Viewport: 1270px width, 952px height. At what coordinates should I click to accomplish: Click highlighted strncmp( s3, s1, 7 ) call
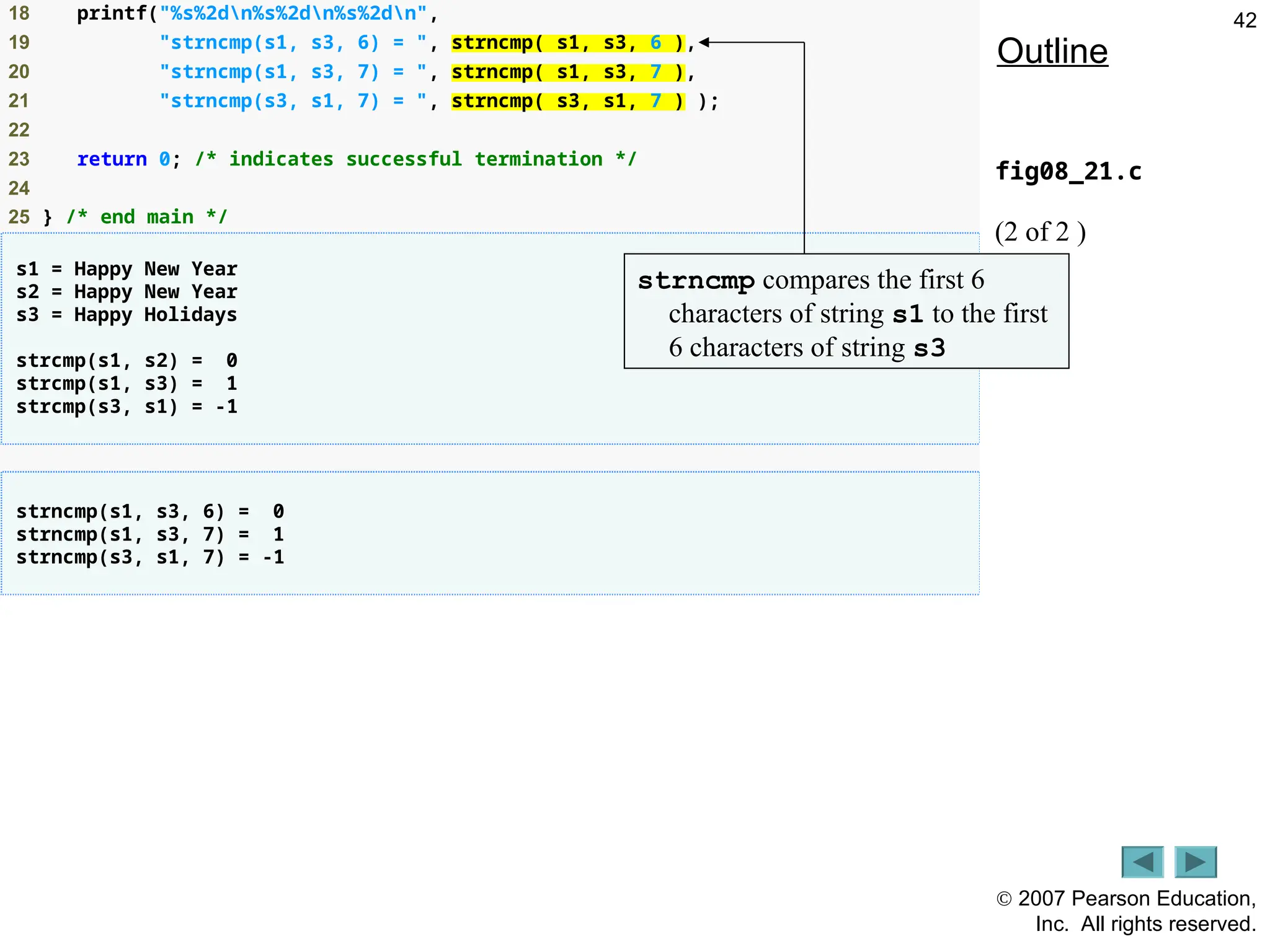[x=568, y=101]
